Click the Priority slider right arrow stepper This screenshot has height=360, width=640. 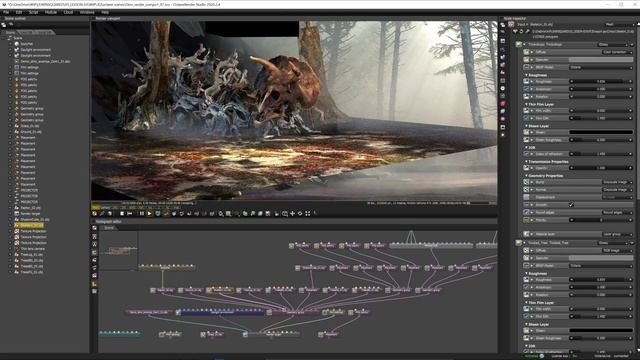pyautogui.click(x=631, y=220)
